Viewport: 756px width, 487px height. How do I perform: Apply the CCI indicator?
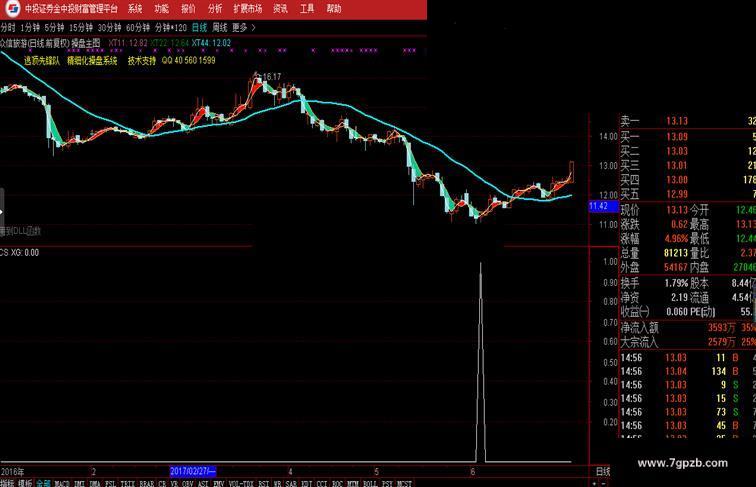[322, 483]
